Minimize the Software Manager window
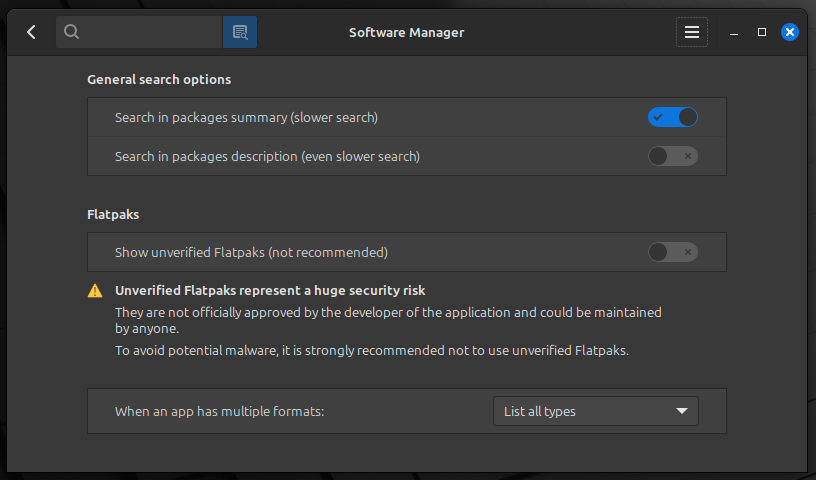 click(734, 32)
